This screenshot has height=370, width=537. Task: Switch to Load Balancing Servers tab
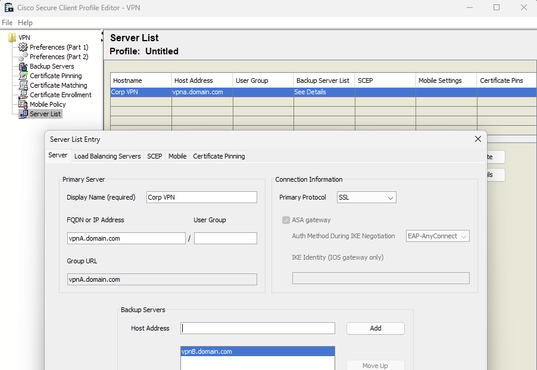pos(108,156)
